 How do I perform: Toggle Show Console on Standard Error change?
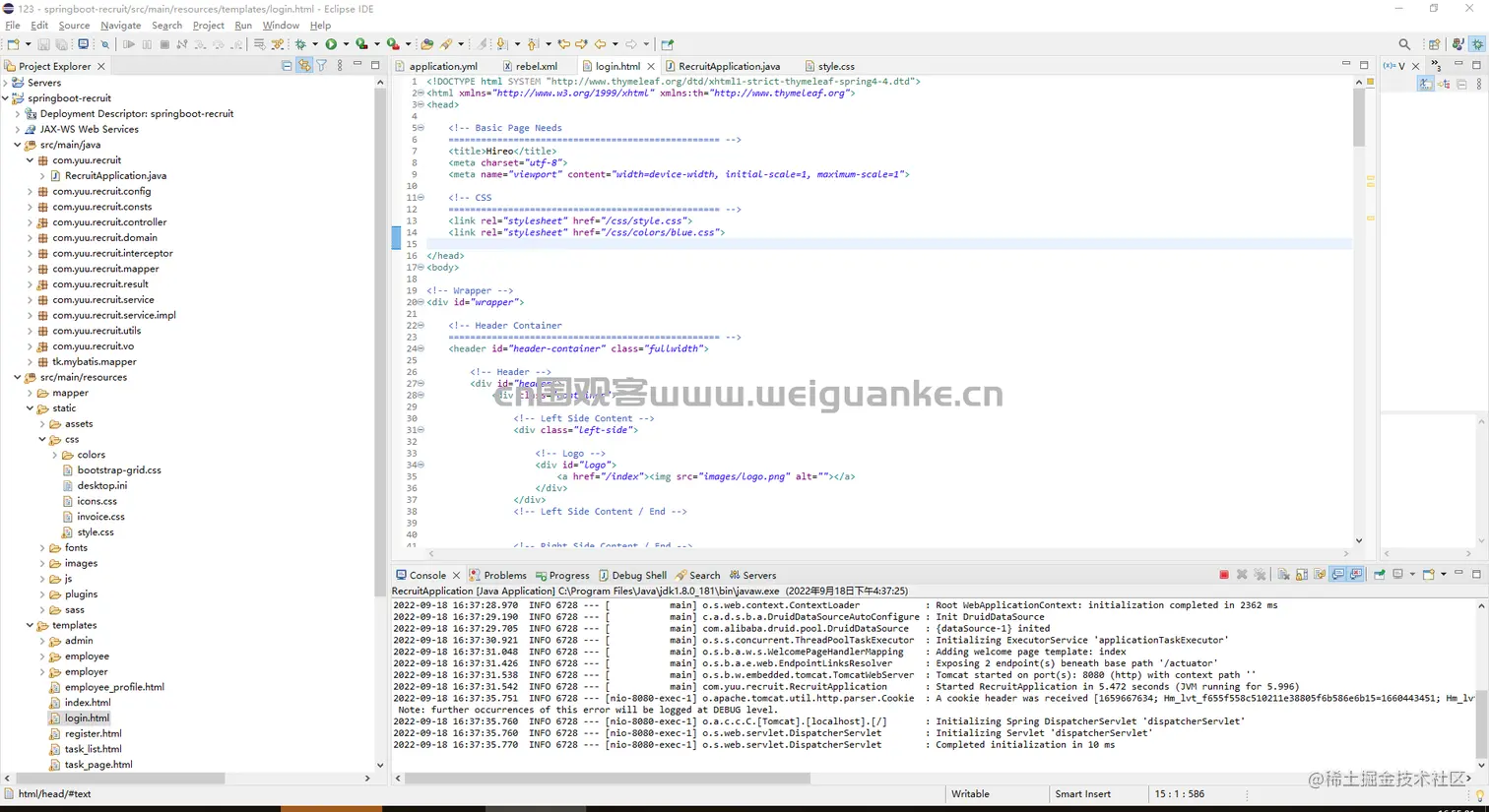(1356, 575)
